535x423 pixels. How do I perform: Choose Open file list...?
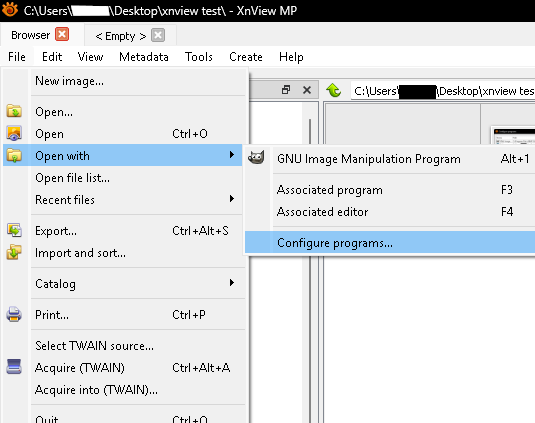click(x=123, y=178)
